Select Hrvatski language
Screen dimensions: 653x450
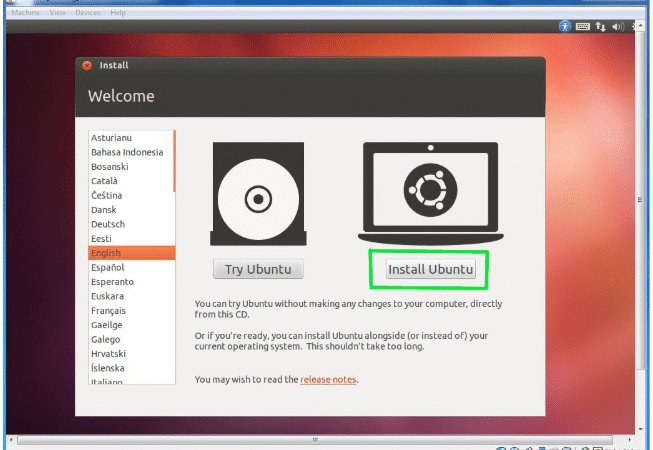tap(131, 353)
